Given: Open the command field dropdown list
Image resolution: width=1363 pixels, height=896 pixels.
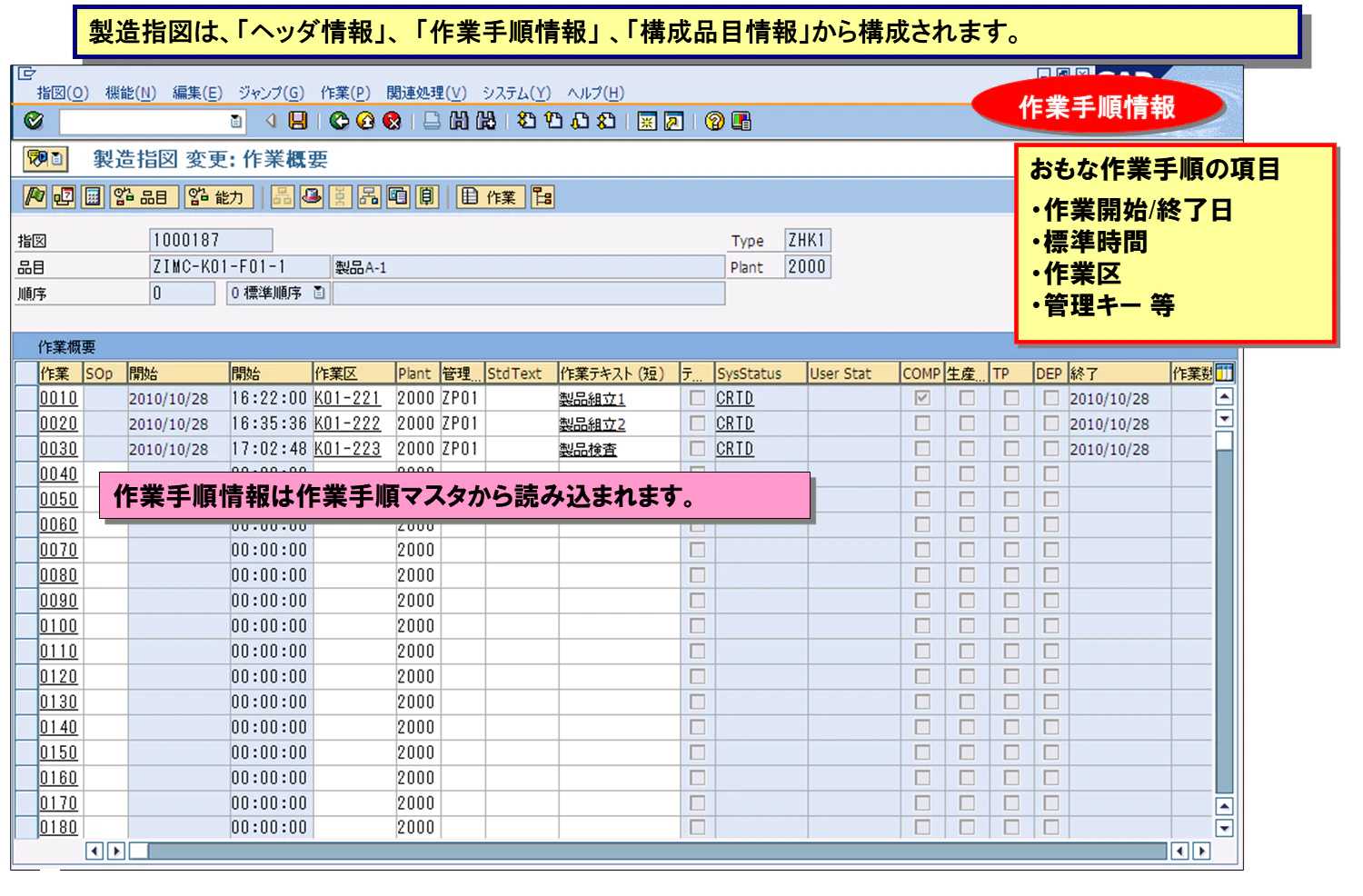Looking at the screenshot, I should click(234, 121).
